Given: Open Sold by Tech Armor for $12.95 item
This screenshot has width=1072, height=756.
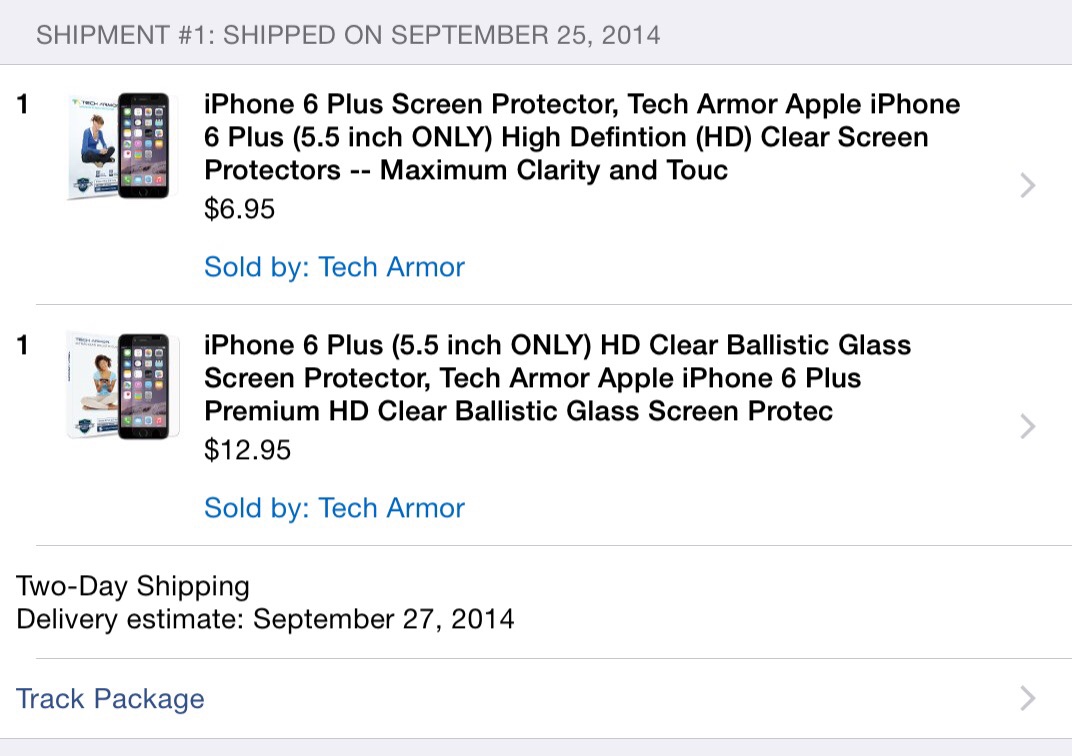Looking at the screenshot, I should [334, 508].
